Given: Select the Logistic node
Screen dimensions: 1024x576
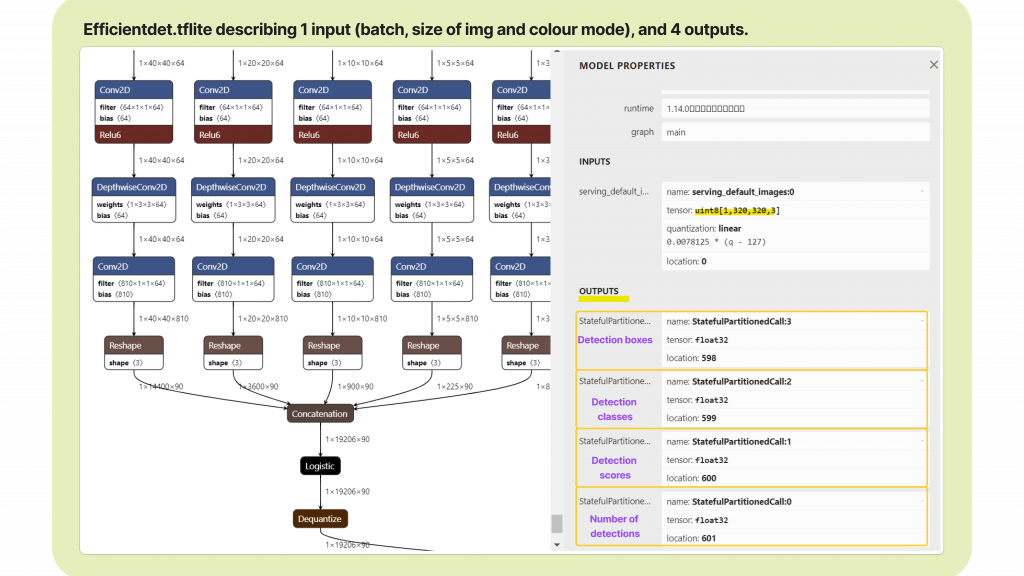Looking at the screenshot, I should (320, 466).
